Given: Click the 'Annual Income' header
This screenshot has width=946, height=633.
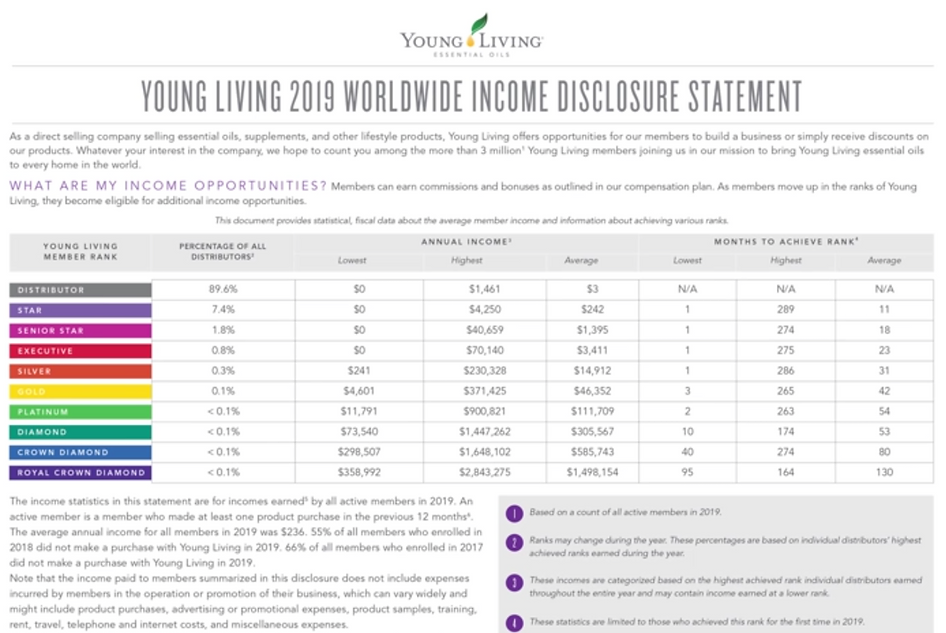Looking at the screenshot, I should pos(466,241).
